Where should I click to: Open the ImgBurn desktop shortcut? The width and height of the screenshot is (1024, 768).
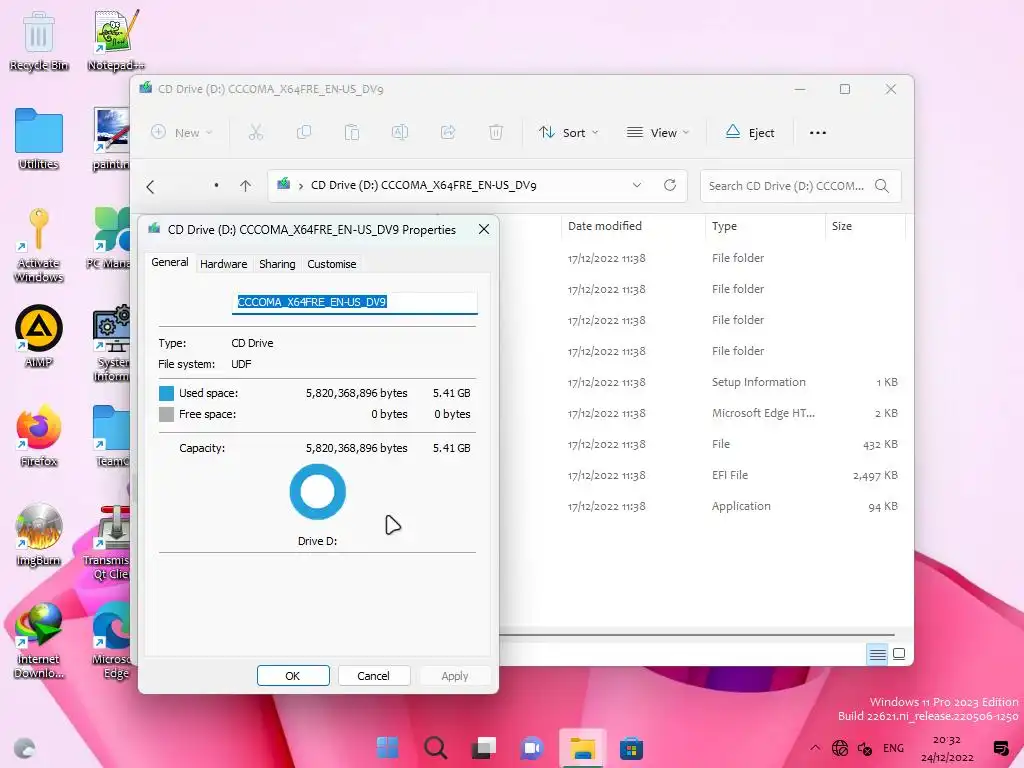coord(39,536)
